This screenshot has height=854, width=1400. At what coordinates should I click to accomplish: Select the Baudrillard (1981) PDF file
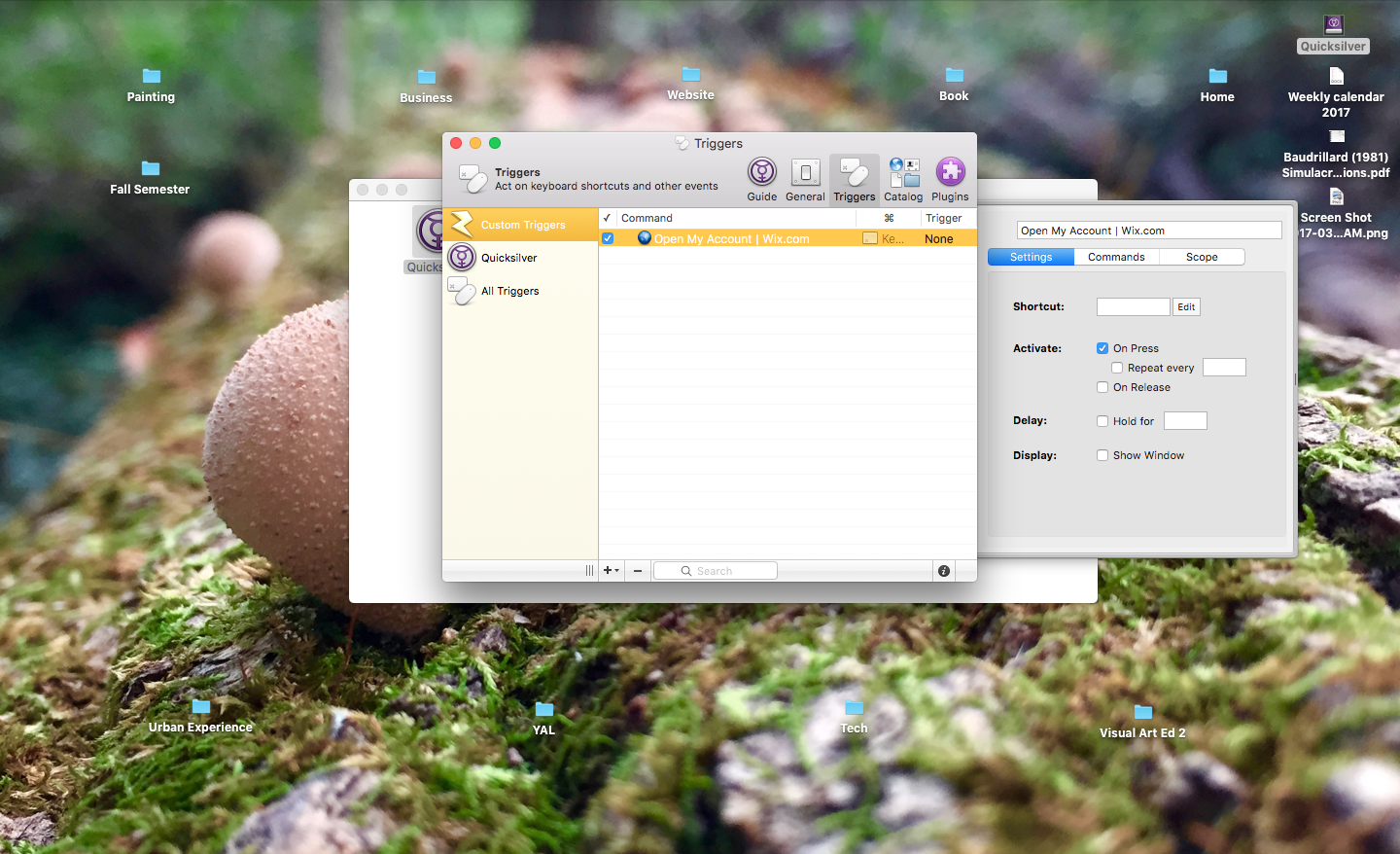tap(1336, 155)
